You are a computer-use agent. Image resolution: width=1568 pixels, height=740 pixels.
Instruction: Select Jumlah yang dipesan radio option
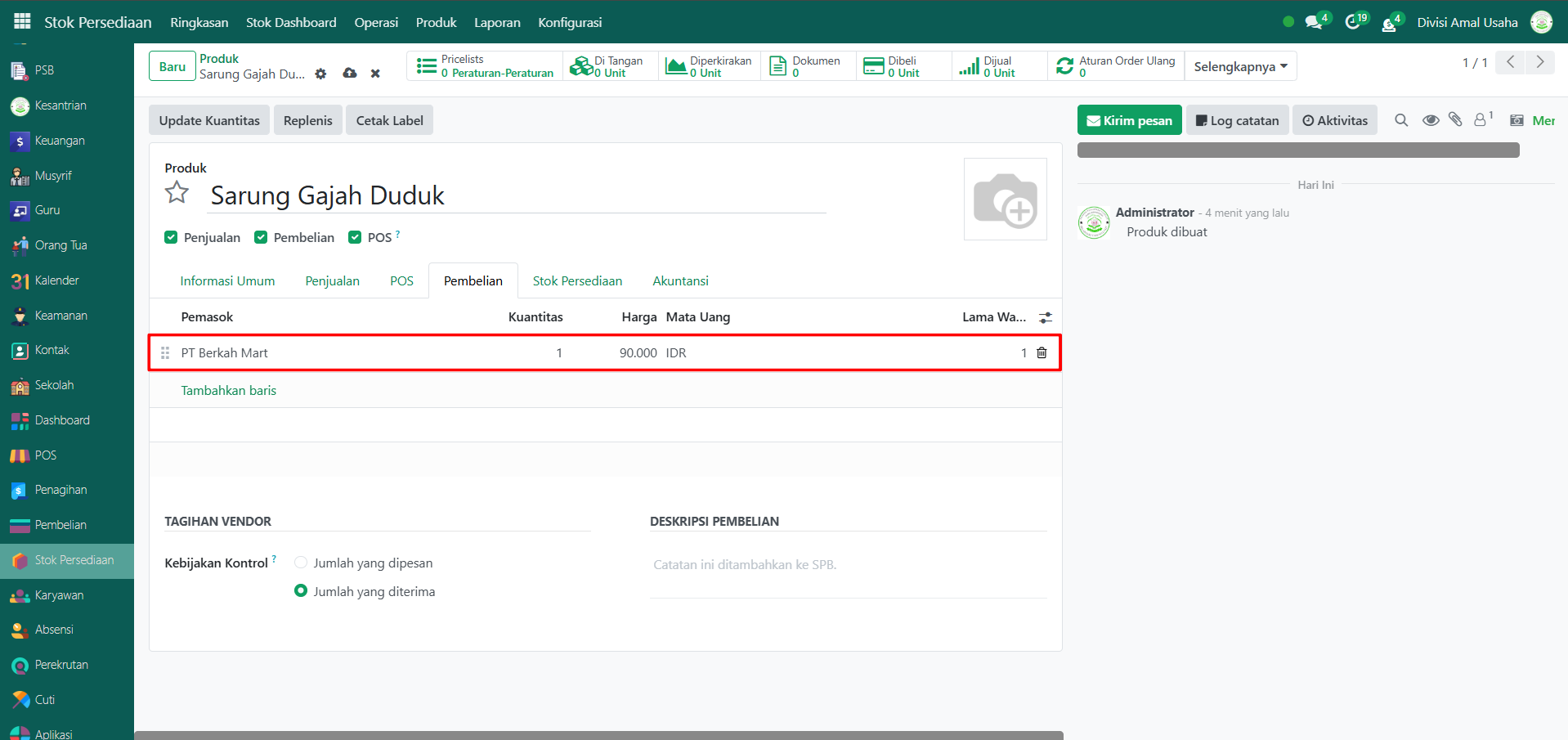[x=301, y=563]
